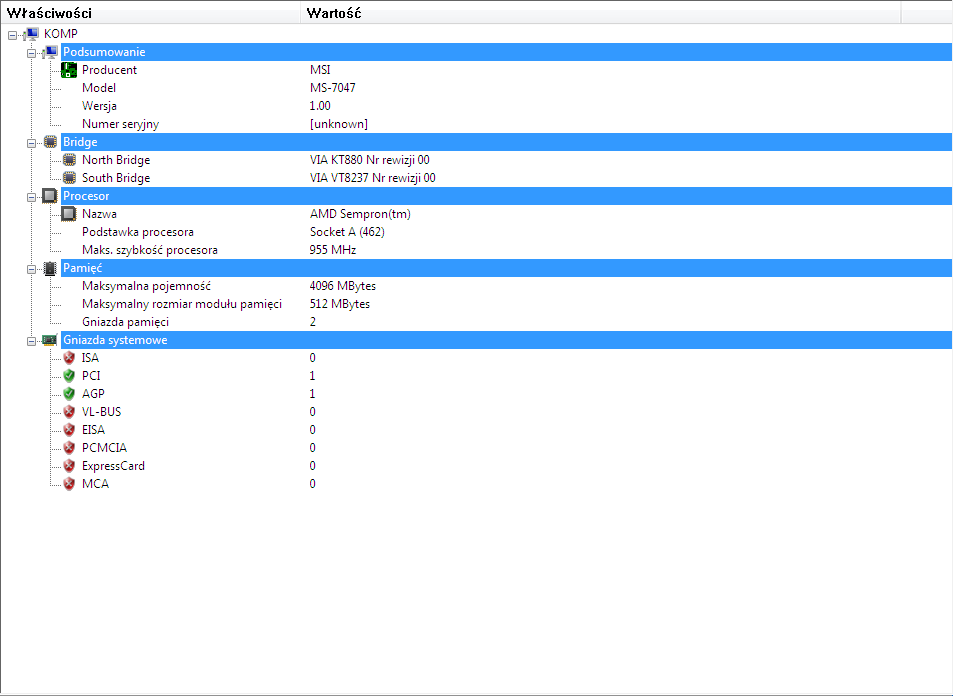
Task: Select the Maksymalna pojemność row label
Action: click(146, 286)
